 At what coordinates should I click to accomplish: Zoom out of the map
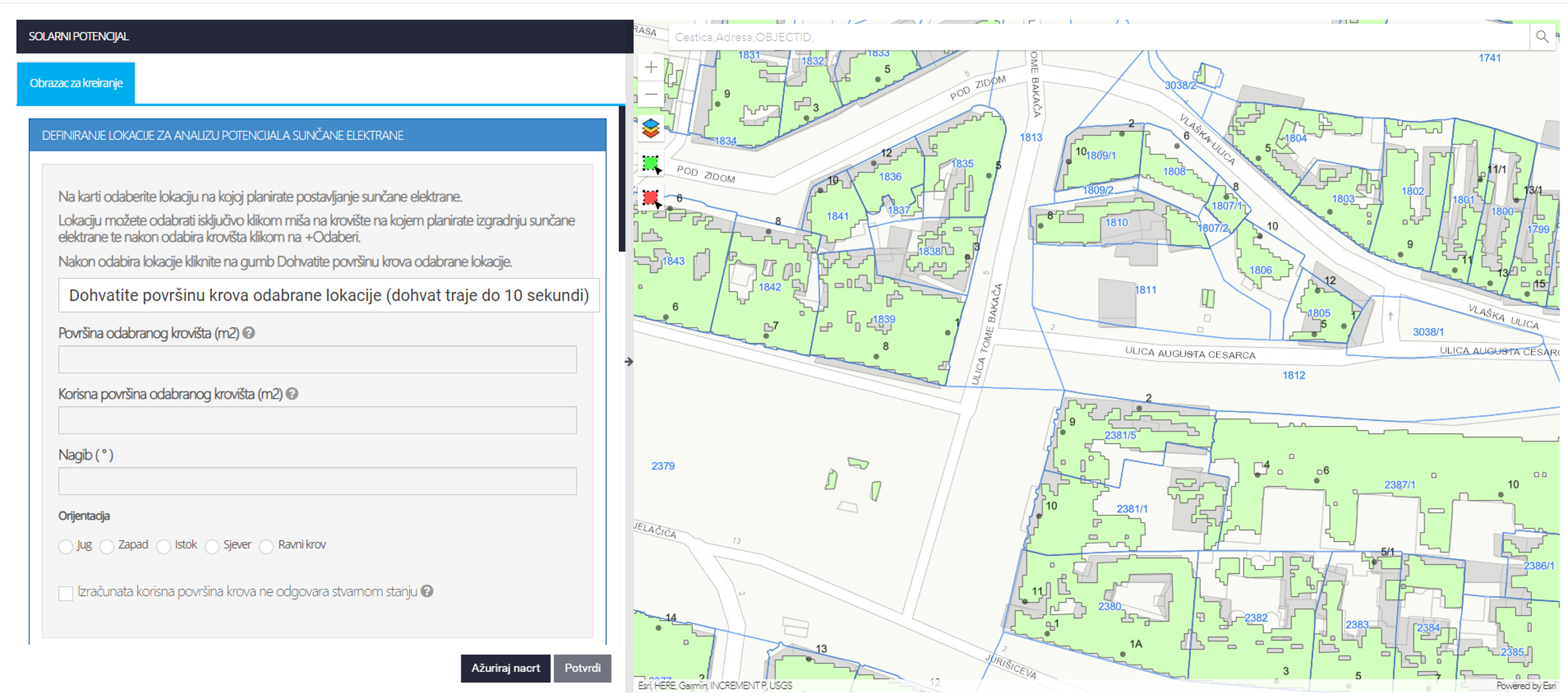click(x=651, y=94)
